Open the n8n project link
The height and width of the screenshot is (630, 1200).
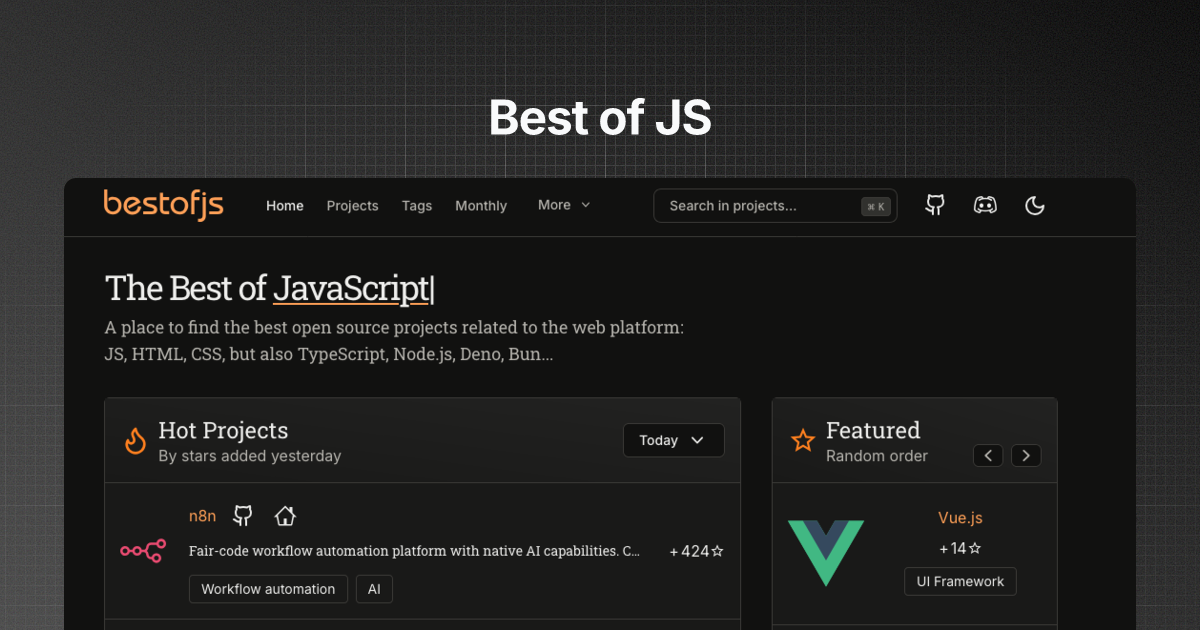point(202,516)
